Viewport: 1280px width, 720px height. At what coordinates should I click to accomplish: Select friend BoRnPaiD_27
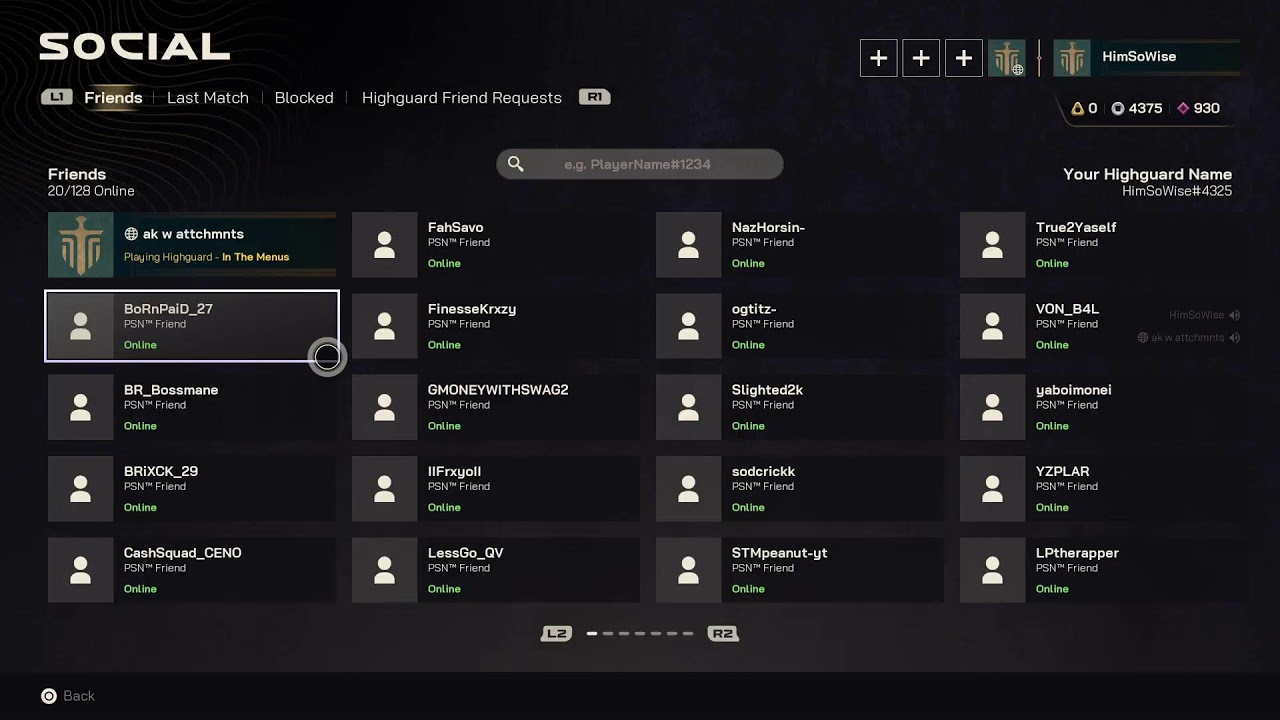point(192,326)
